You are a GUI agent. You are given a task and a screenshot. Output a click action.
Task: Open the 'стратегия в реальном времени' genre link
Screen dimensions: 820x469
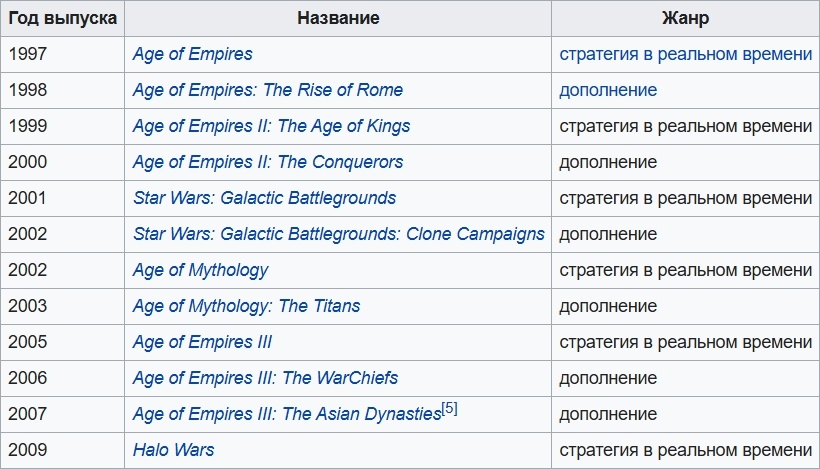pos(685,54)
